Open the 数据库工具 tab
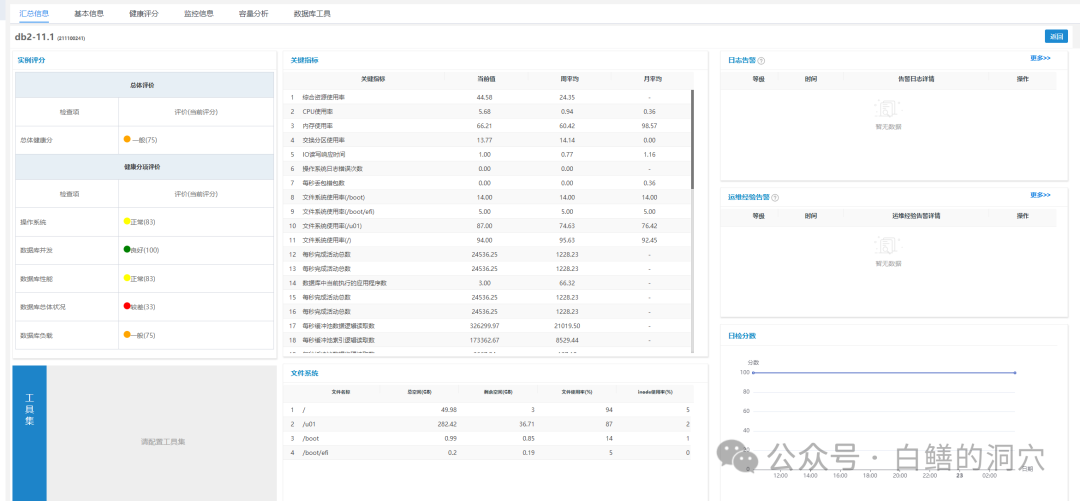Viewport: 1080px width, 501px height. [311, 13]
